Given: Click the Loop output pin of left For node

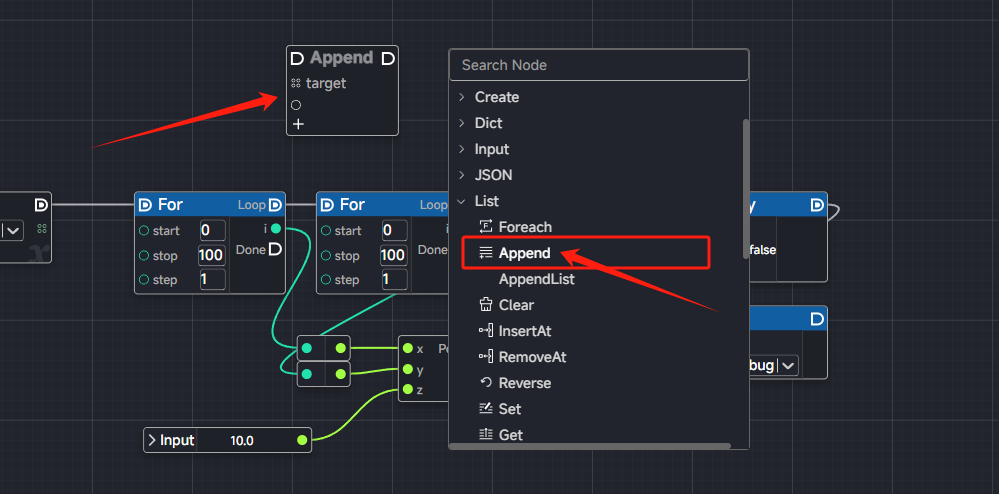Looking at the screenshot, I should (275, 205).
